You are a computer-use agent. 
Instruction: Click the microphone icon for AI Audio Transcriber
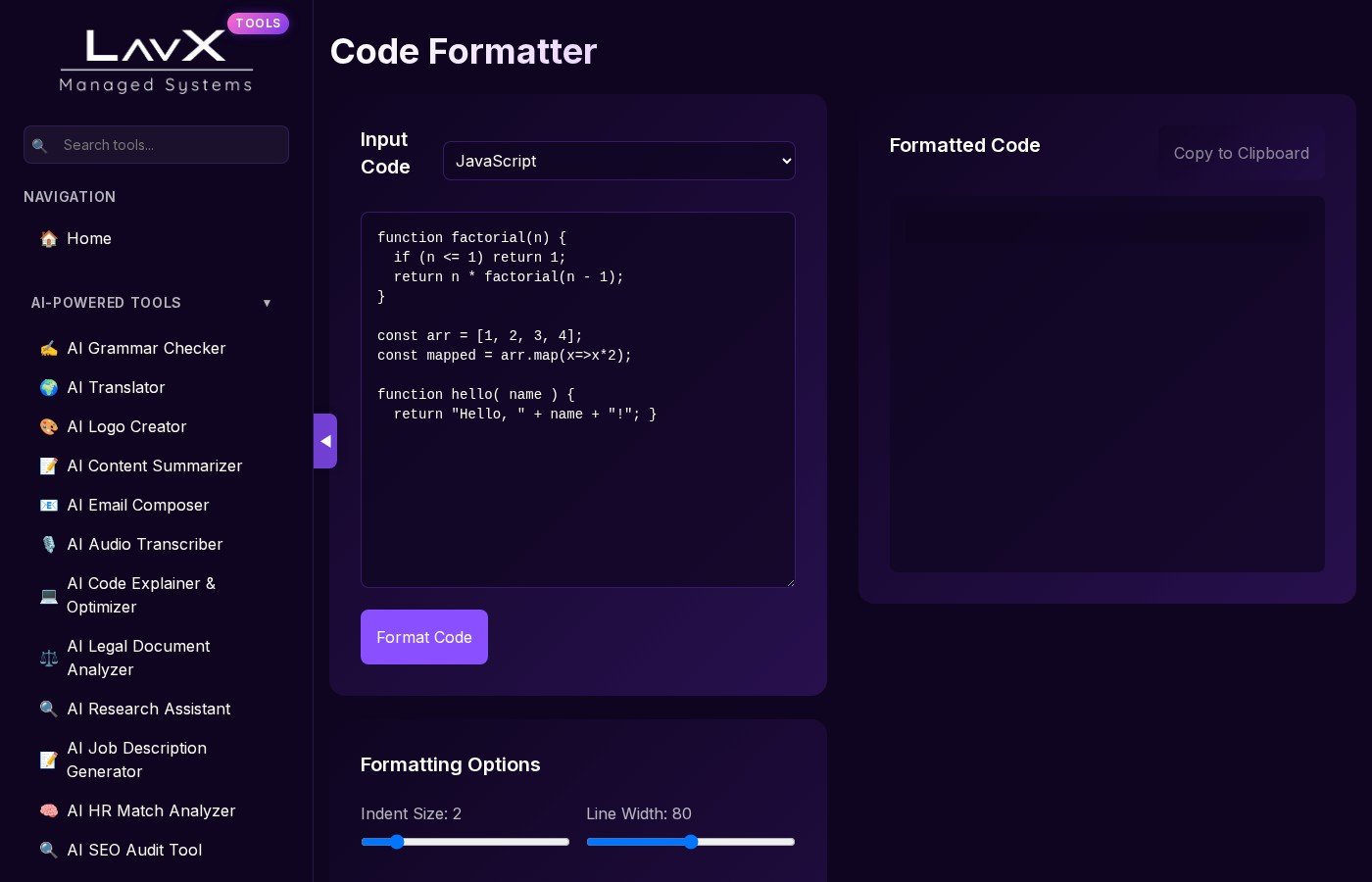tap(48, 545)
